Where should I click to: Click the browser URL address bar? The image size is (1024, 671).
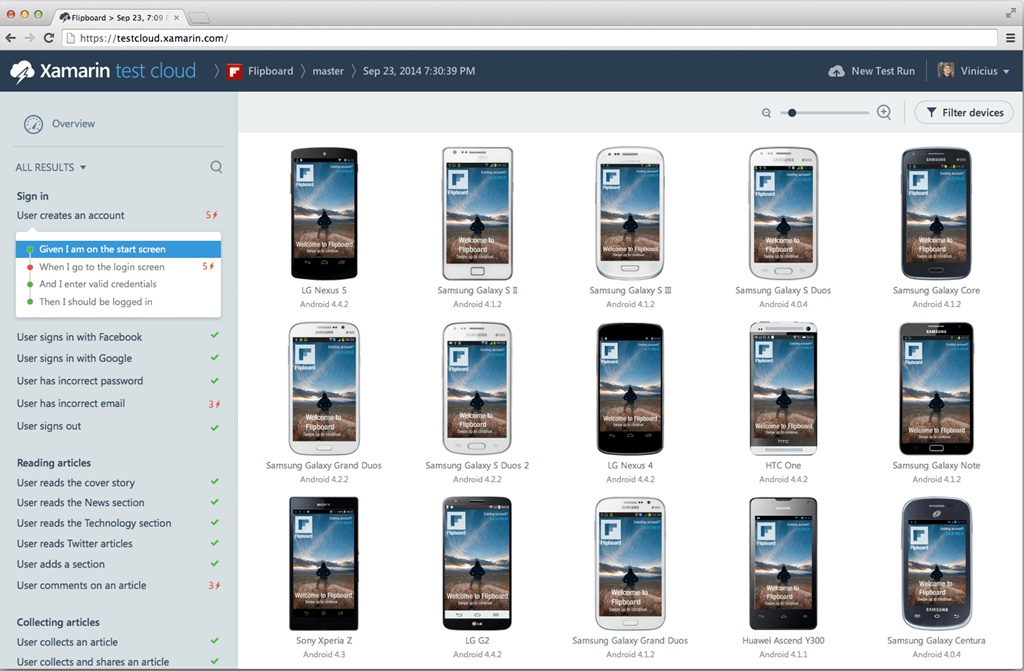(529, 38)
